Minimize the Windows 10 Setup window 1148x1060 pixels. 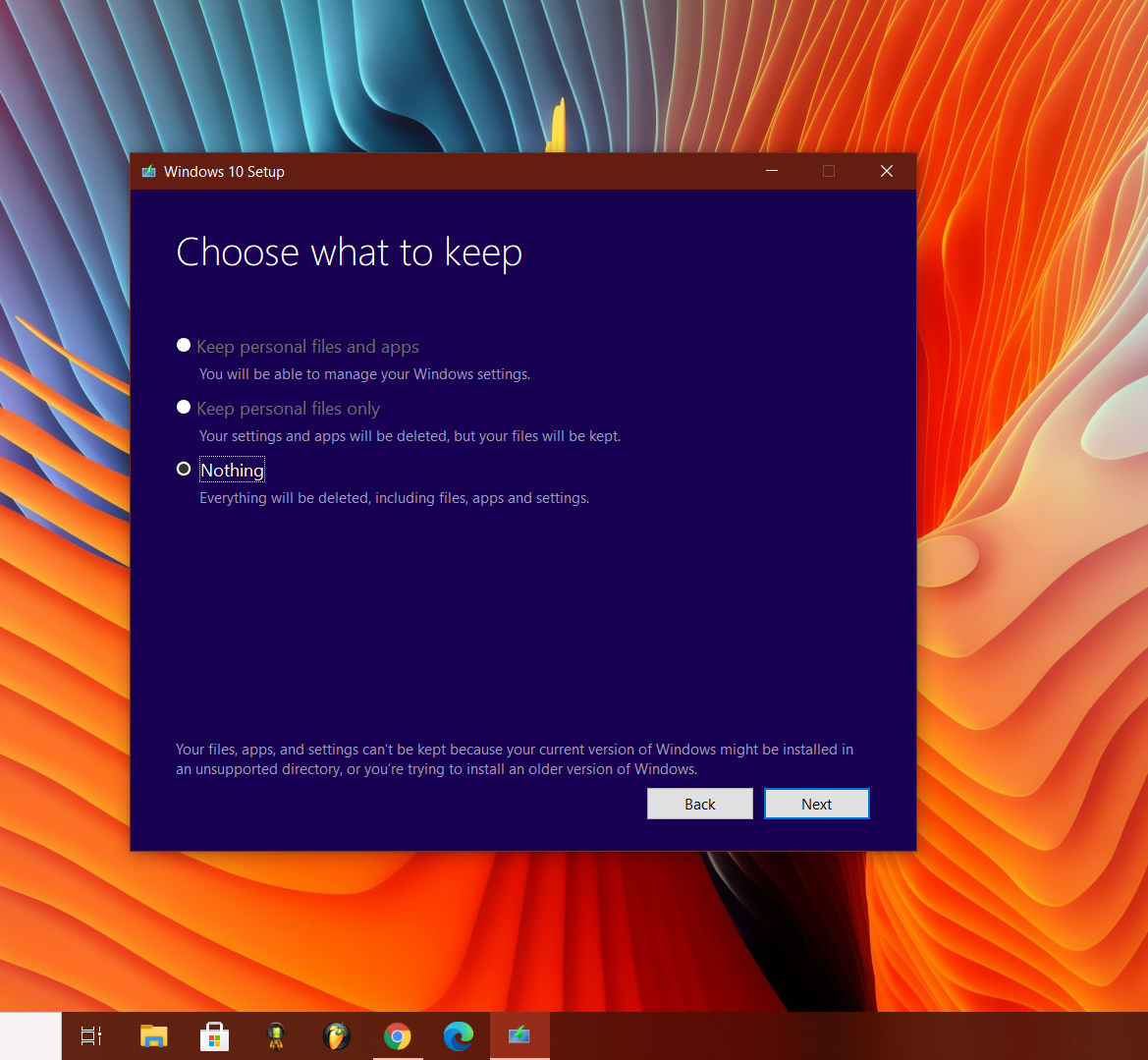pos(772,171)
